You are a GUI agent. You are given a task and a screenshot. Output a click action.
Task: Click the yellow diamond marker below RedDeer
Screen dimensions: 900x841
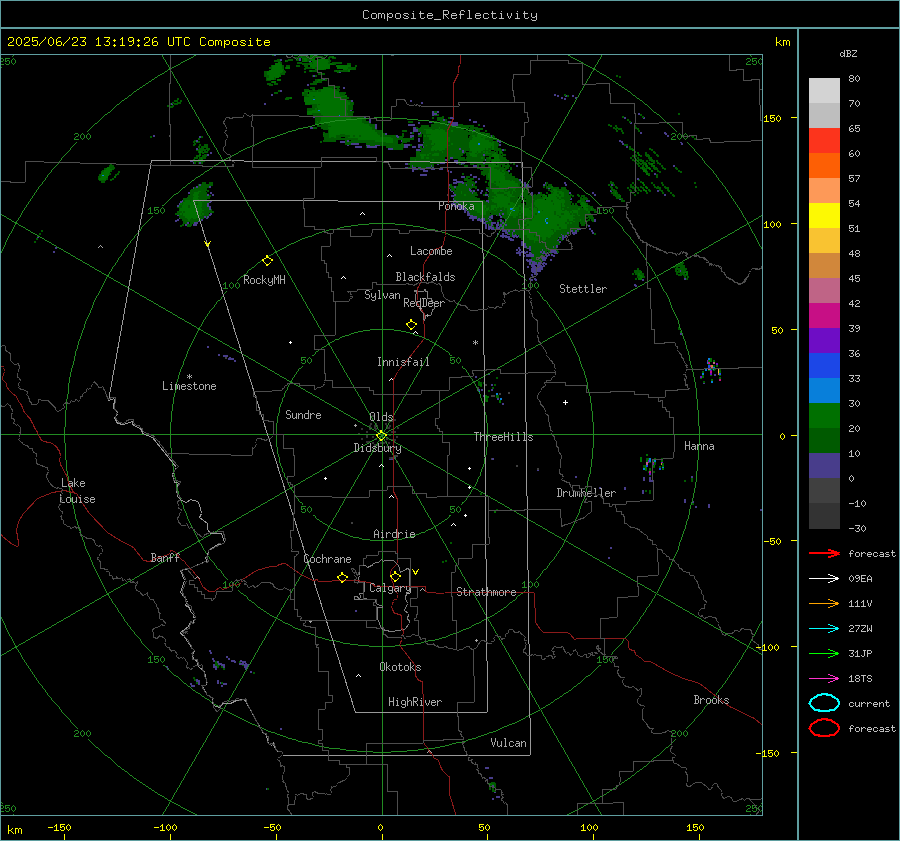point(412,325)
